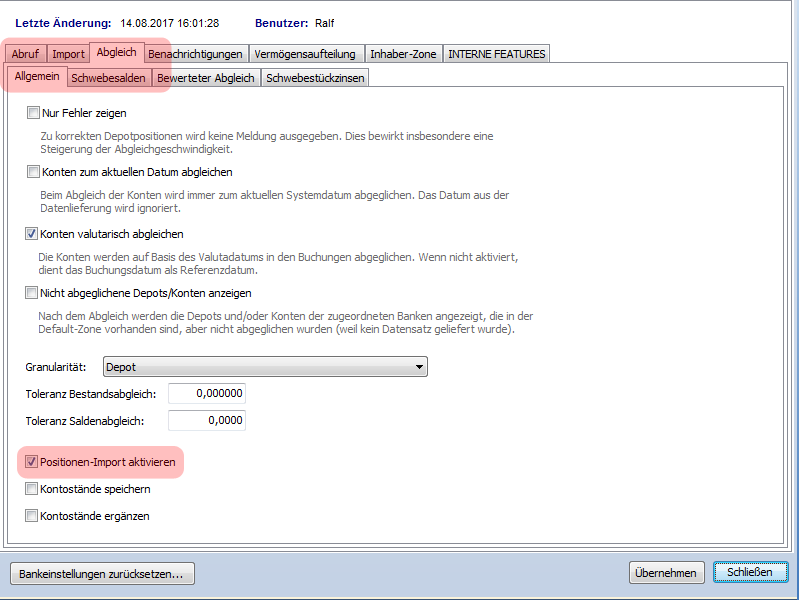The image size is (799, 600).
Task: Toggle 'Nicht abgeglichene Depots/Konten anzeigen'
Action: tap(34, 293)
